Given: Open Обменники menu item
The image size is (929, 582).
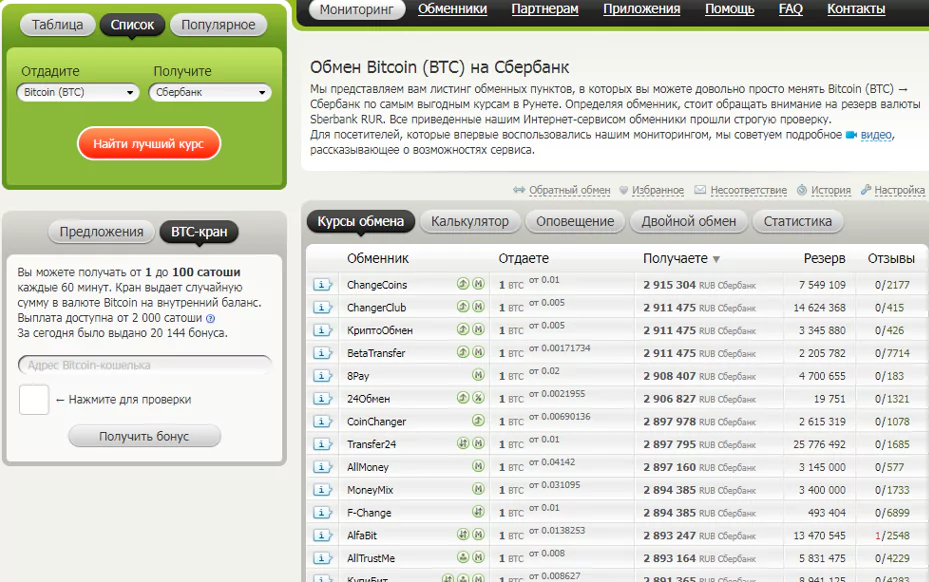Looking at the screenshot, I should 453,9.
